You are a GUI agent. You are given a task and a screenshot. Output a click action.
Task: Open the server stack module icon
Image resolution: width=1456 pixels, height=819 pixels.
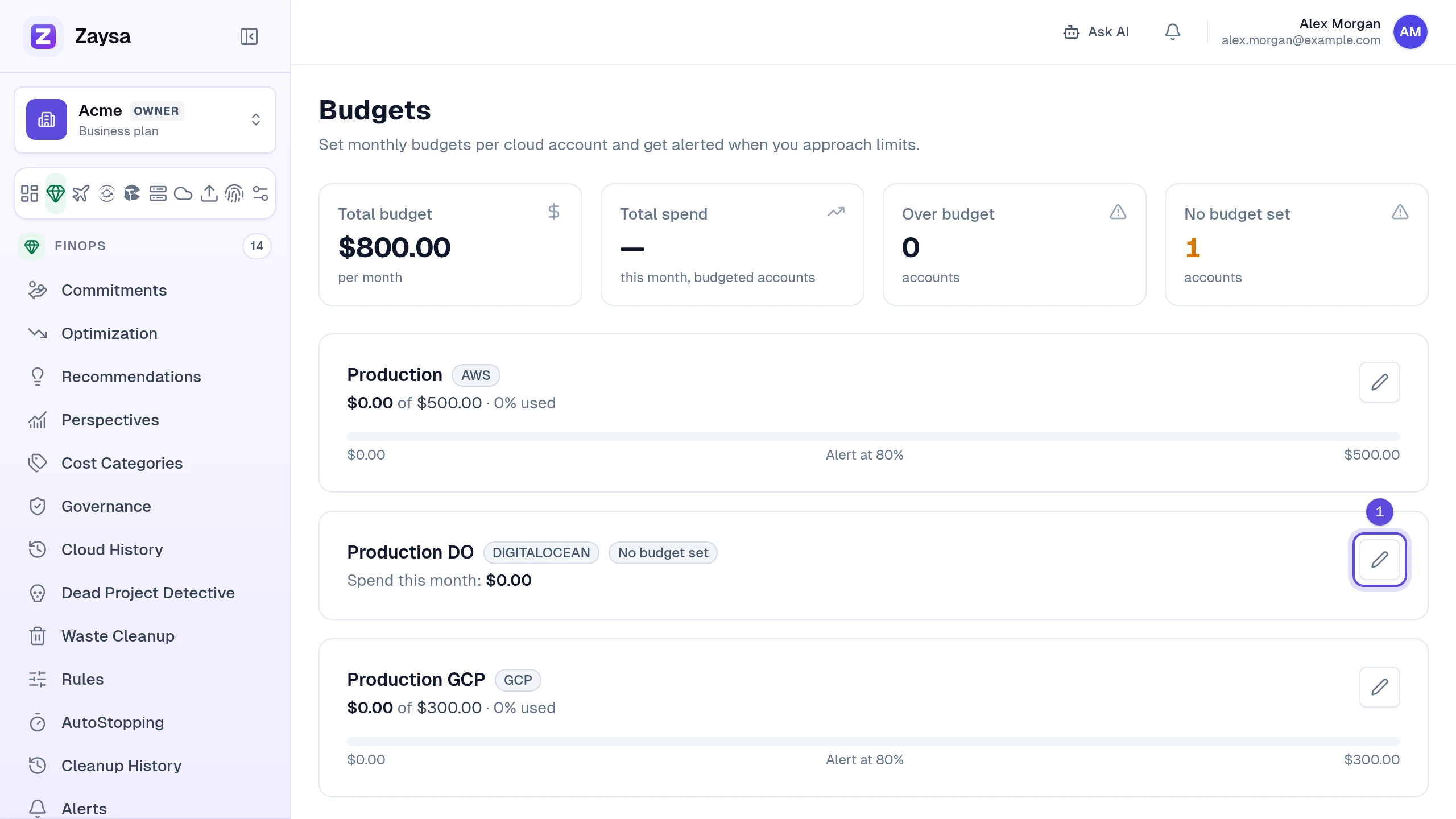[x=158, y=193]
